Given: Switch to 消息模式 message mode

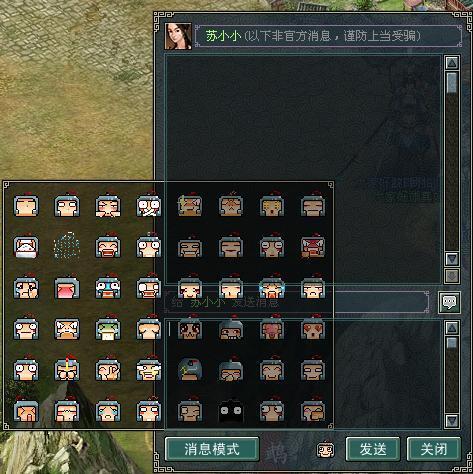Looking at the screenshot, I should pyautogui.click(x=212, y=449).
